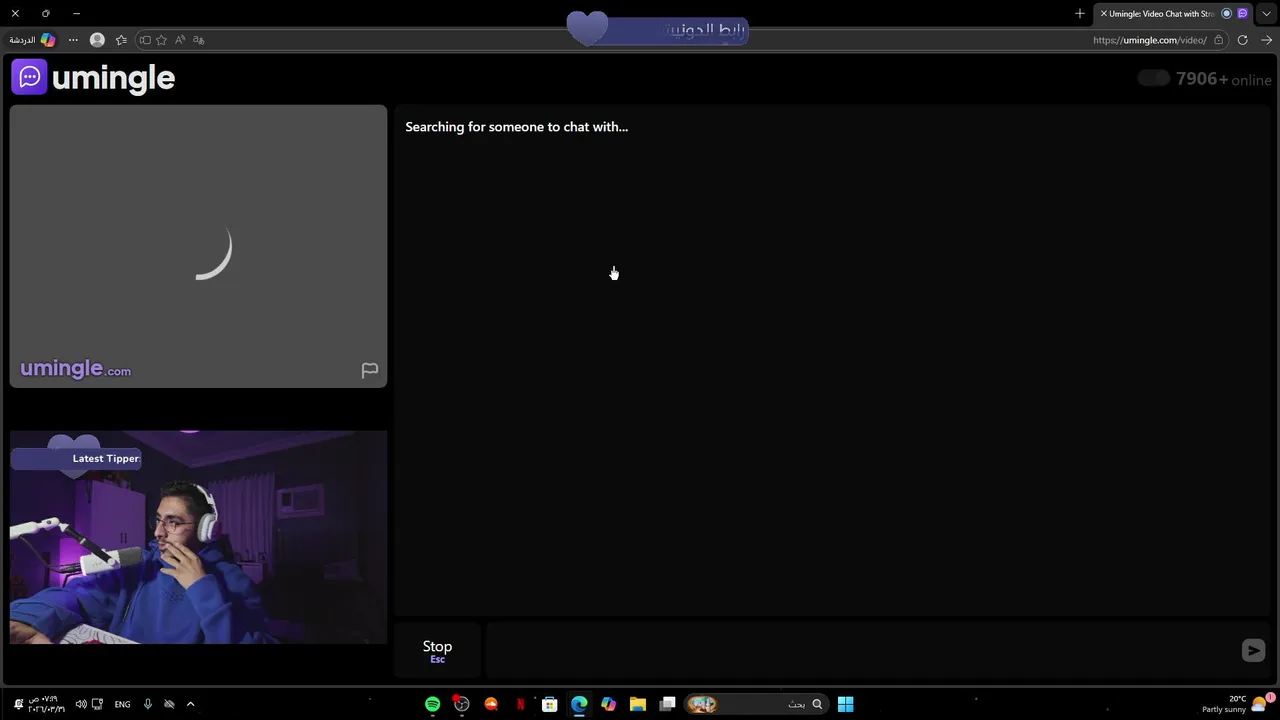Close the Umingle tab
The width and height of the screenshot is (1280, 720).
[1103, 14]
